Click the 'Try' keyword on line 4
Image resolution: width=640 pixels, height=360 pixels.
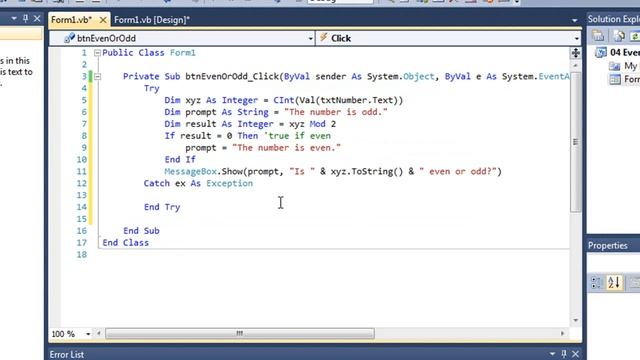point(151,88)
